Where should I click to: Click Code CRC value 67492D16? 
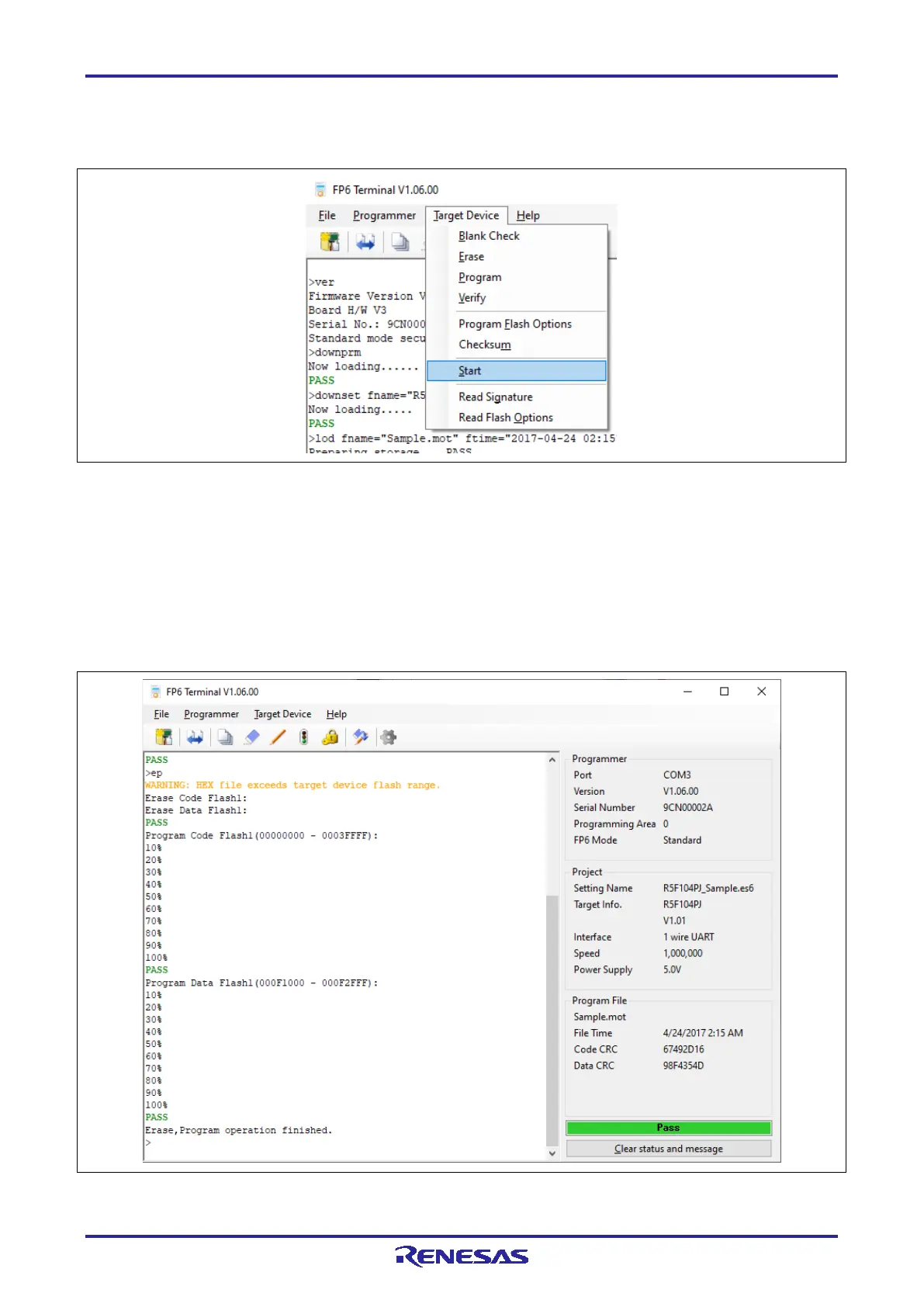point(683,1050)
